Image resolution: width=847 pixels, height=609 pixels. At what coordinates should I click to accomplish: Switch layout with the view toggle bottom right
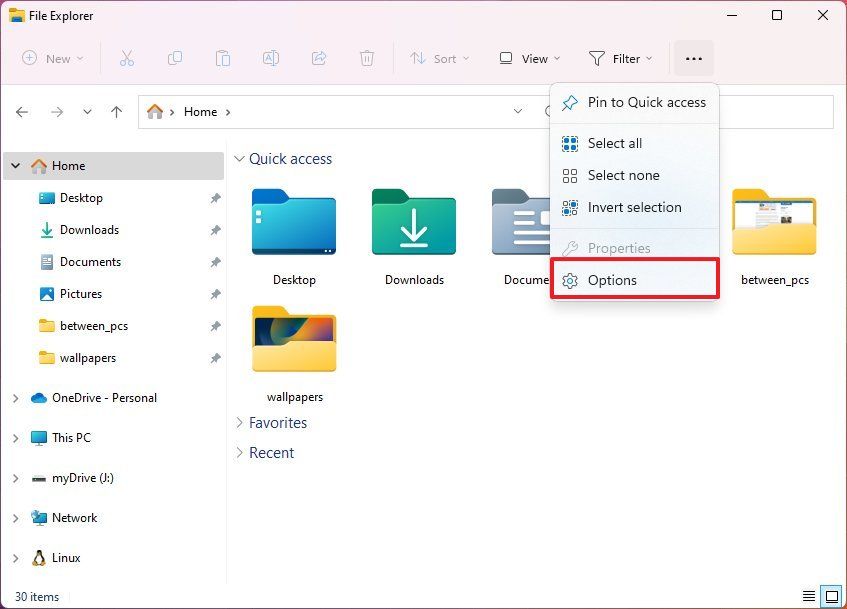tap(830, 596)
